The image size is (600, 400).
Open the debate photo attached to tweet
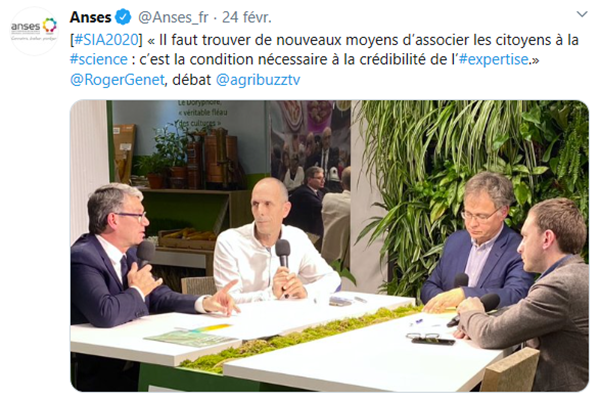(329, 246)
